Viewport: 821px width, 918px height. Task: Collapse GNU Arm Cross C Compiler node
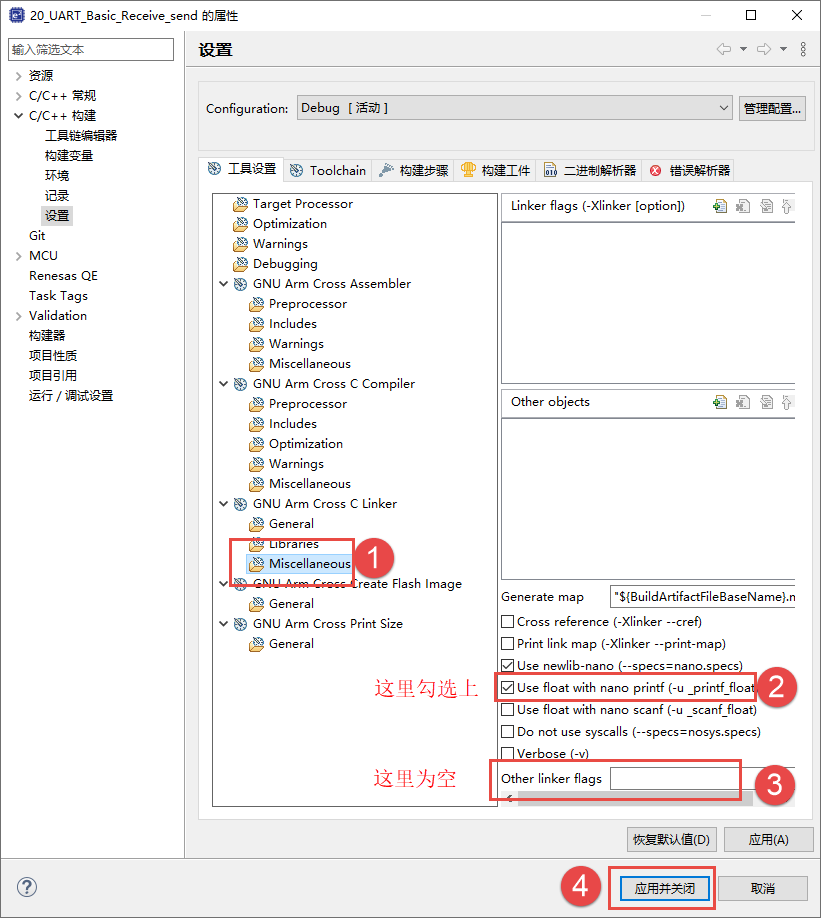tap(223, 384)
